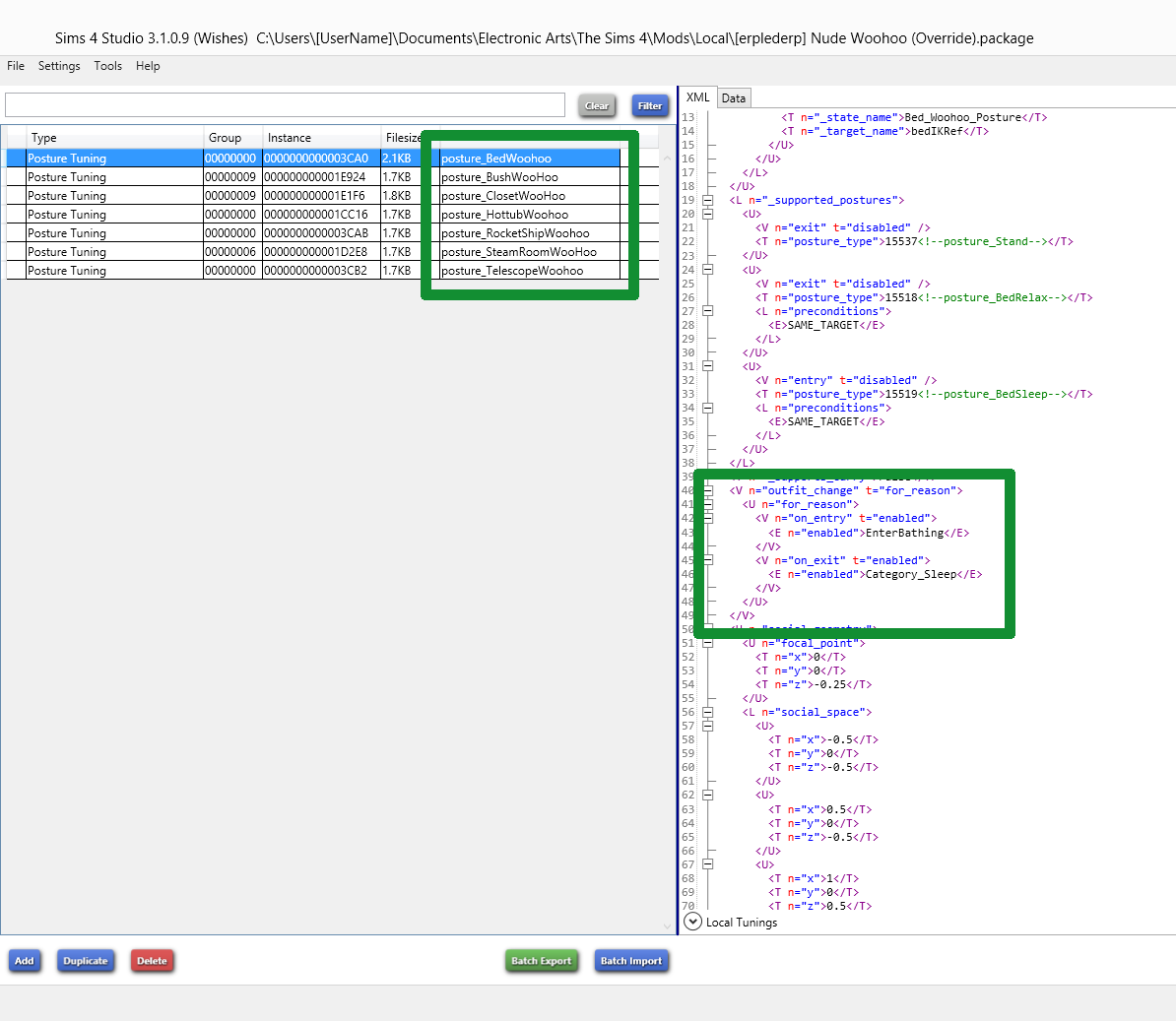Open the File menu
The height and width of the screenshot is (1021, 1176).
click(x=16, y=66)
